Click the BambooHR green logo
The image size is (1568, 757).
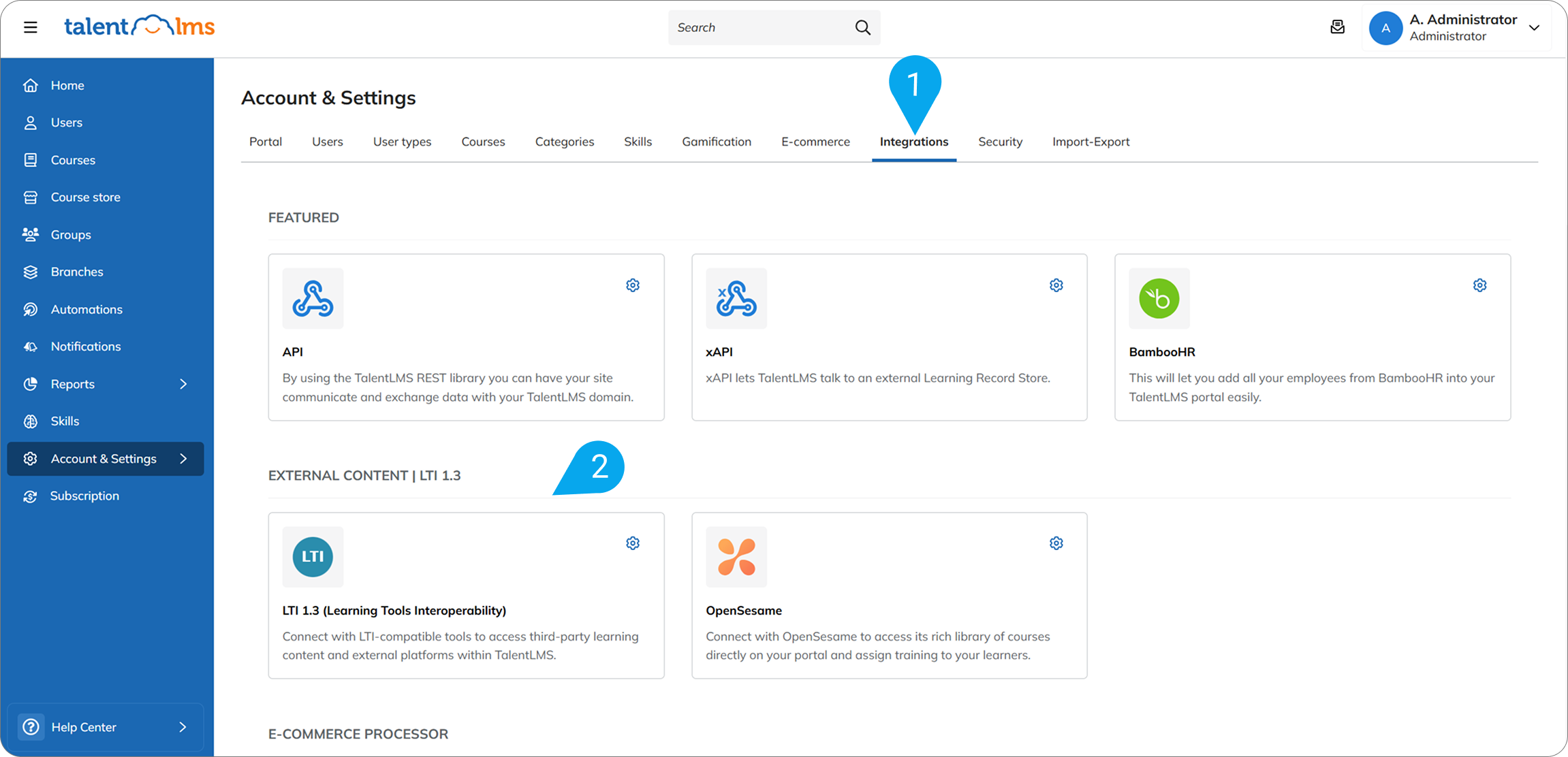tap(1159, 298)
